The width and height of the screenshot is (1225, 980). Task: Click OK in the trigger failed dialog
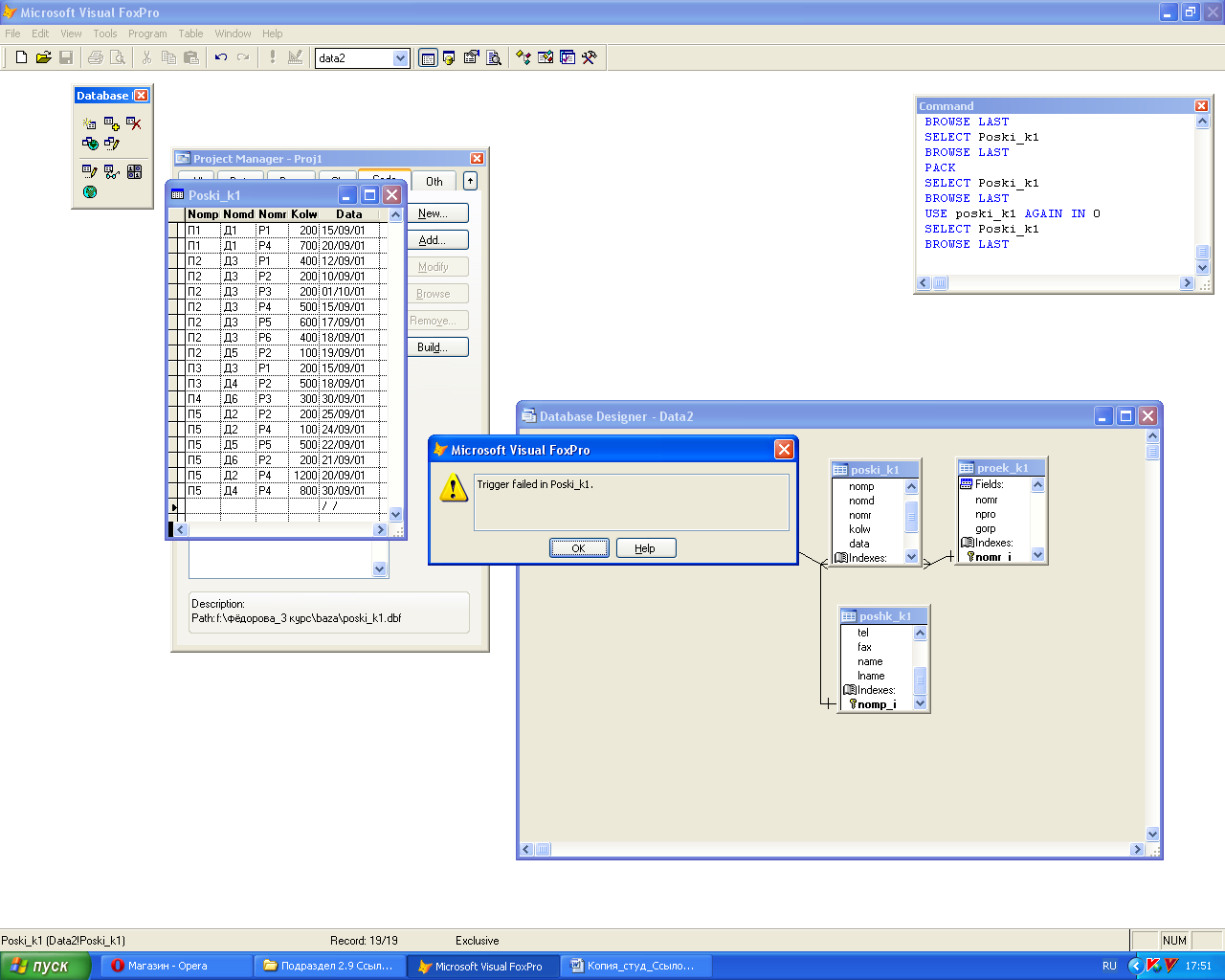579,548
